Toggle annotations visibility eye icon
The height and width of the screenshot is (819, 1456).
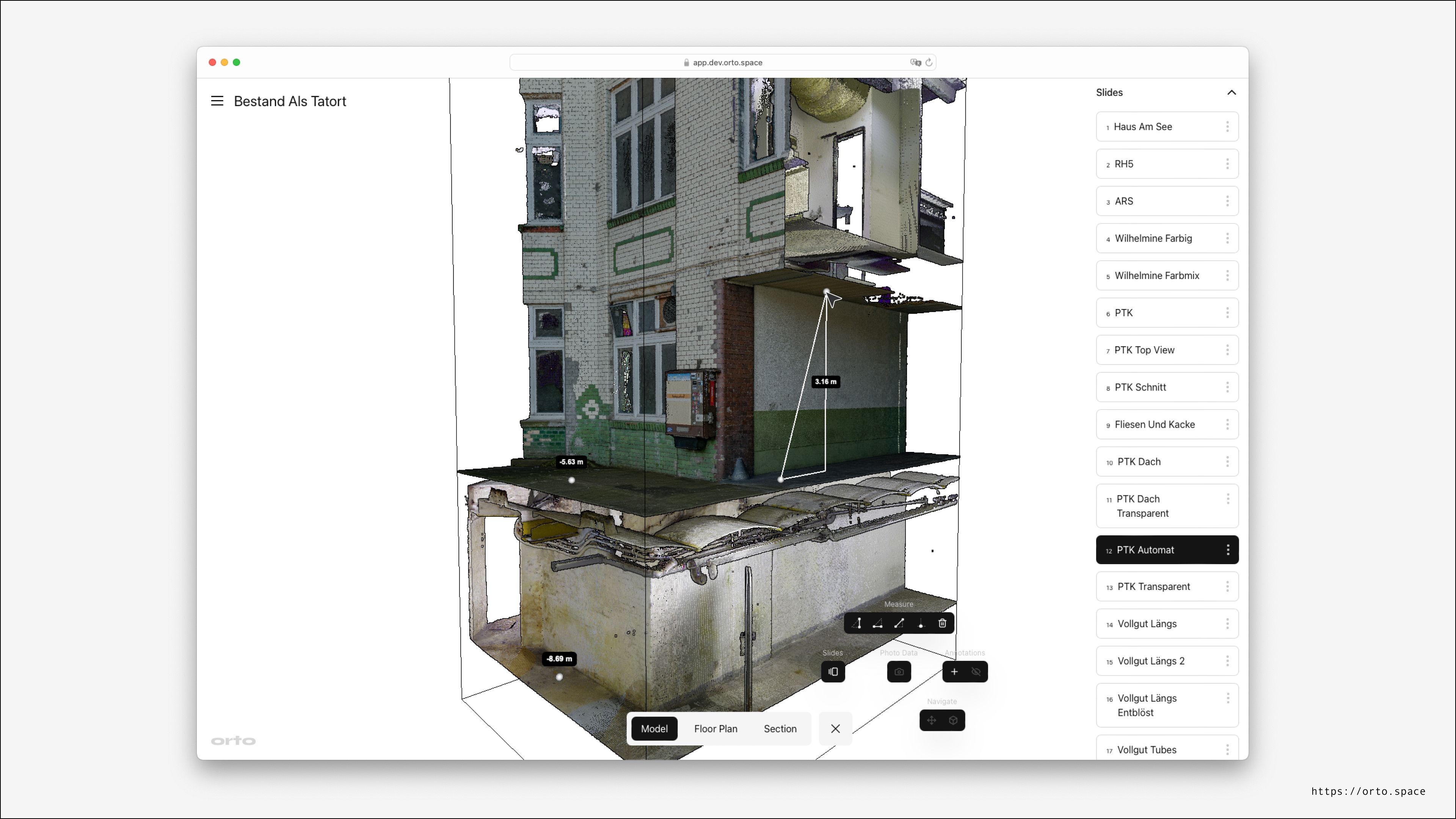pyautogui.click(x=976, y=672)
